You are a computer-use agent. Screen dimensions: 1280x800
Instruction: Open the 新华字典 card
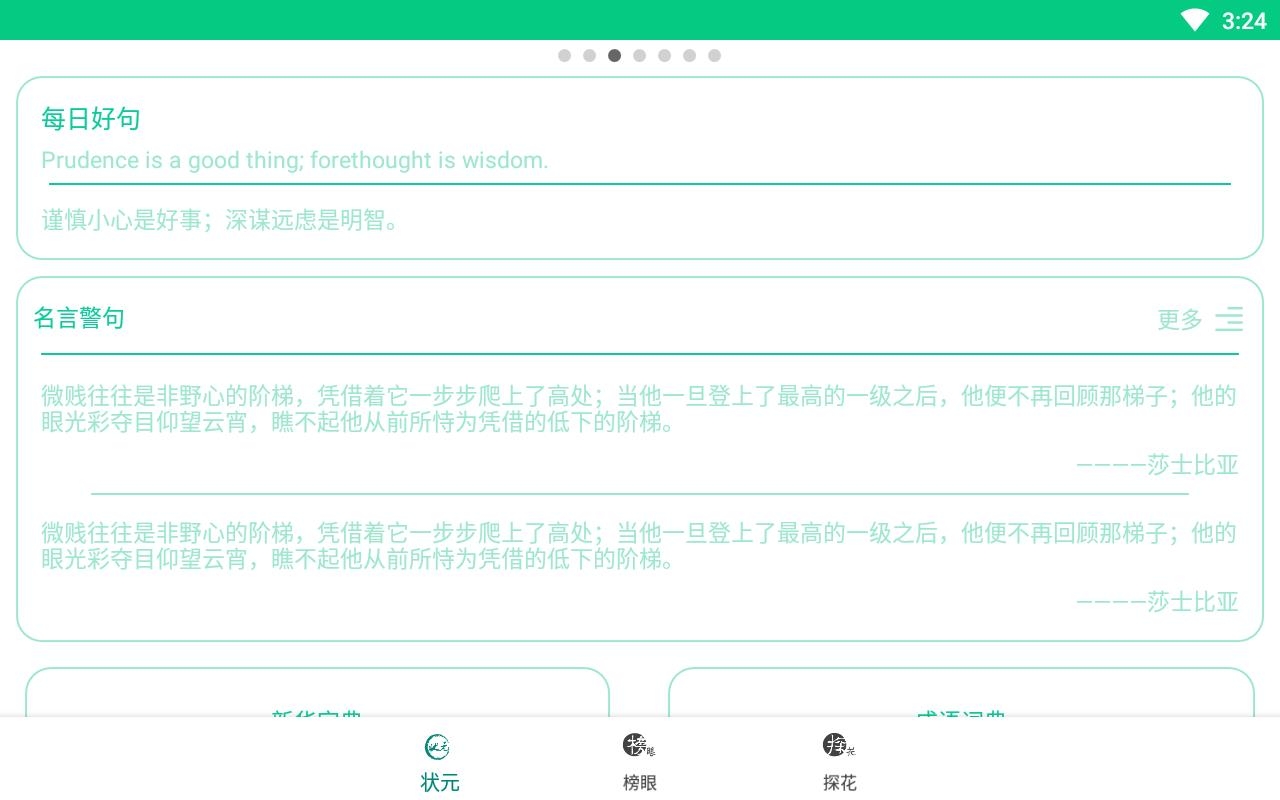(317, 692)
